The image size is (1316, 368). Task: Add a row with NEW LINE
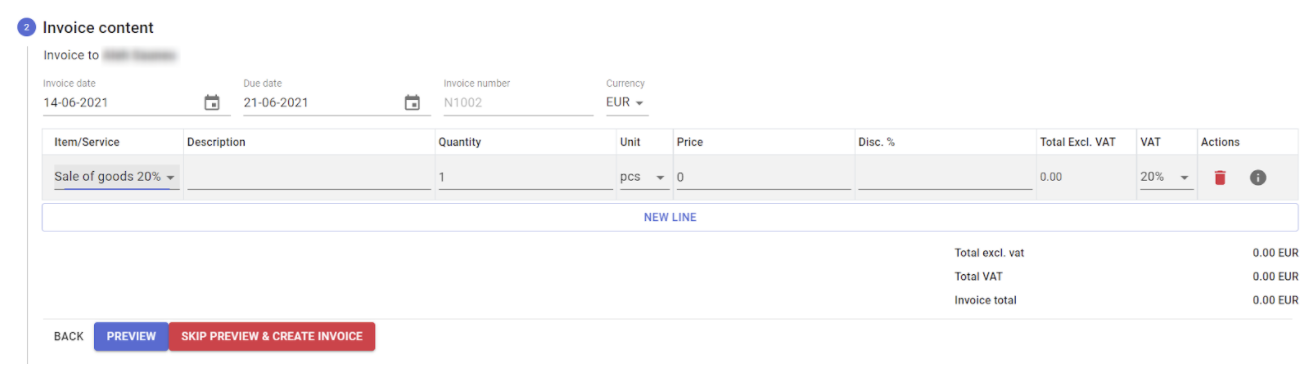pyautogui.click(x=670, y=217)
